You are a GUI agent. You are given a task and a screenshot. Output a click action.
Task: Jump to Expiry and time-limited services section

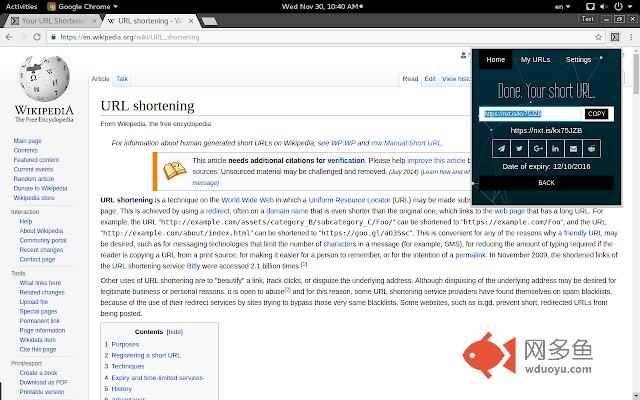157,378
